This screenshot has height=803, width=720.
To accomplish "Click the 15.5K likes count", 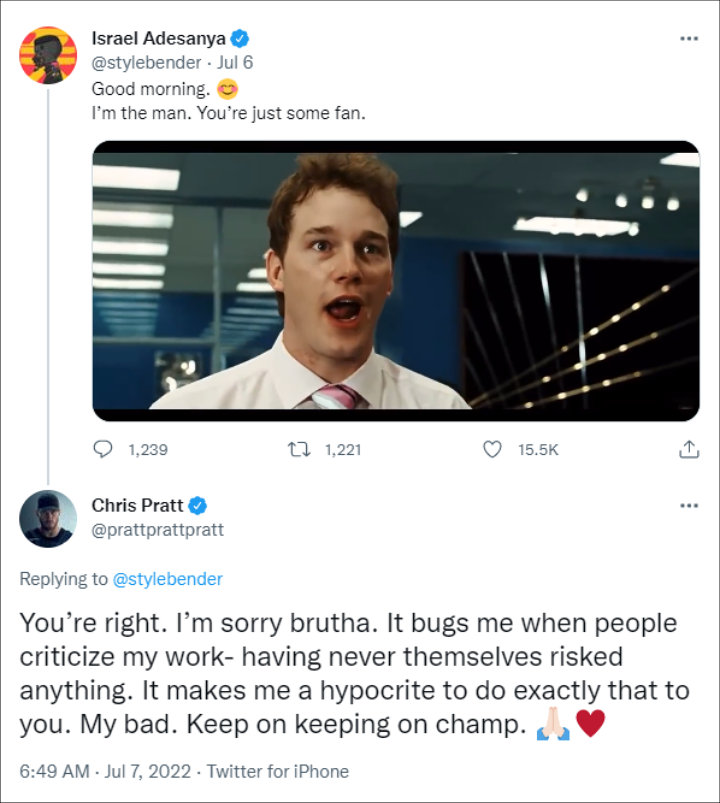I will [x=538, y=450].
